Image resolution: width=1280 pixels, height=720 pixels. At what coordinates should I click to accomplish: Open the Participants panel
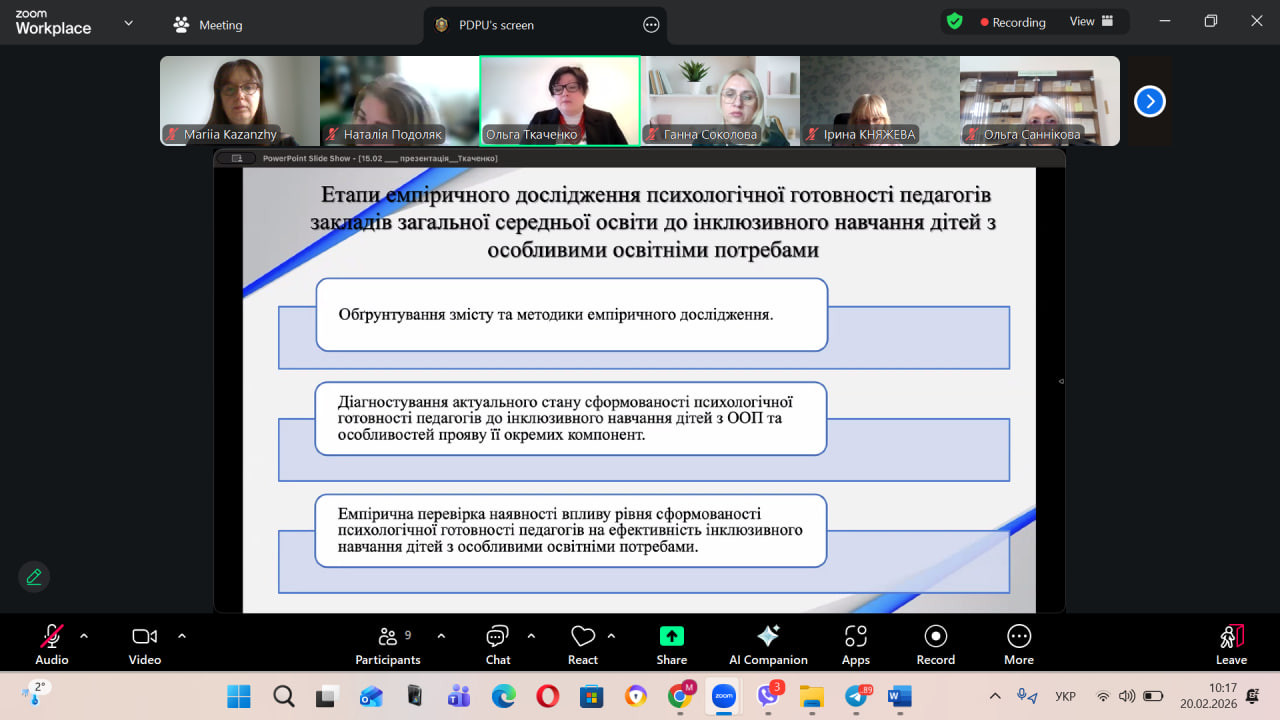click(388, 644)
